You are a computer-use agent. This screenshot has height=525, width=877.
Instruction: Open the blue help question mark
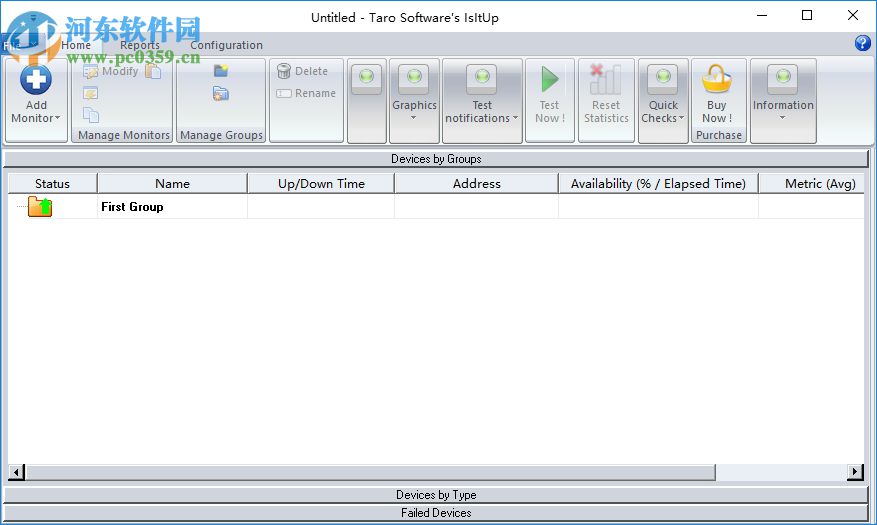(x=862, y=43)
